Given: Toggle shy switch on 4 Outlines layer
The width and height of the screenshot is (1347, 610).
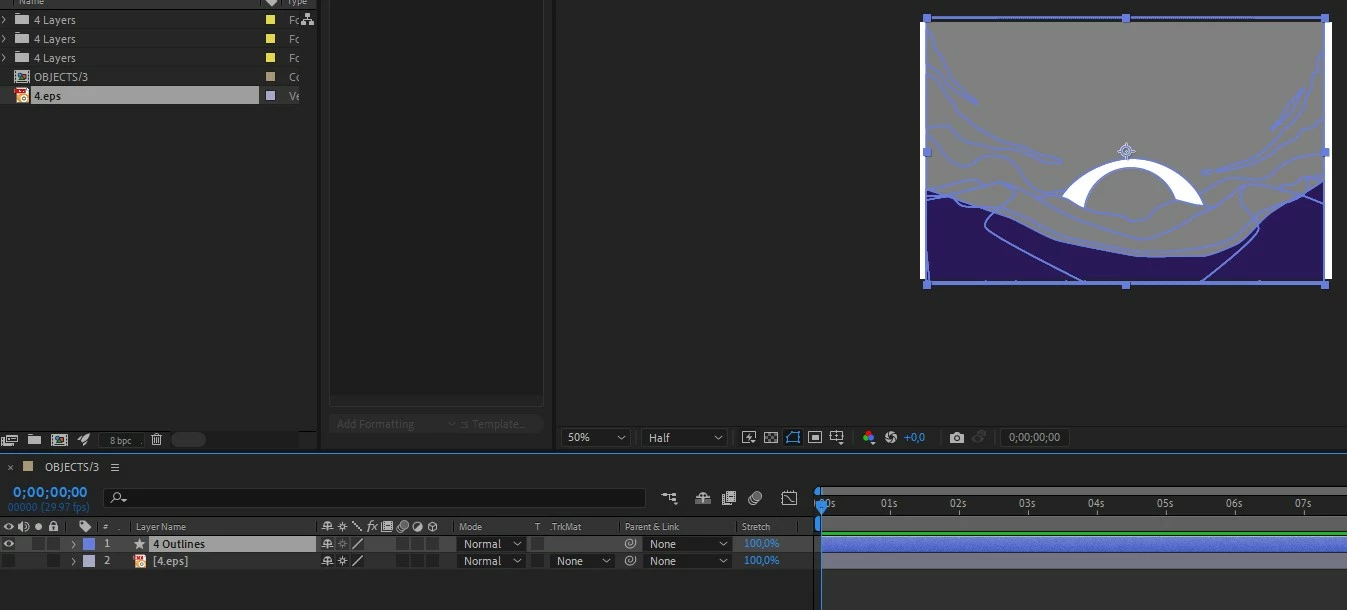Looking at the screenshot, I should (327, 544).
